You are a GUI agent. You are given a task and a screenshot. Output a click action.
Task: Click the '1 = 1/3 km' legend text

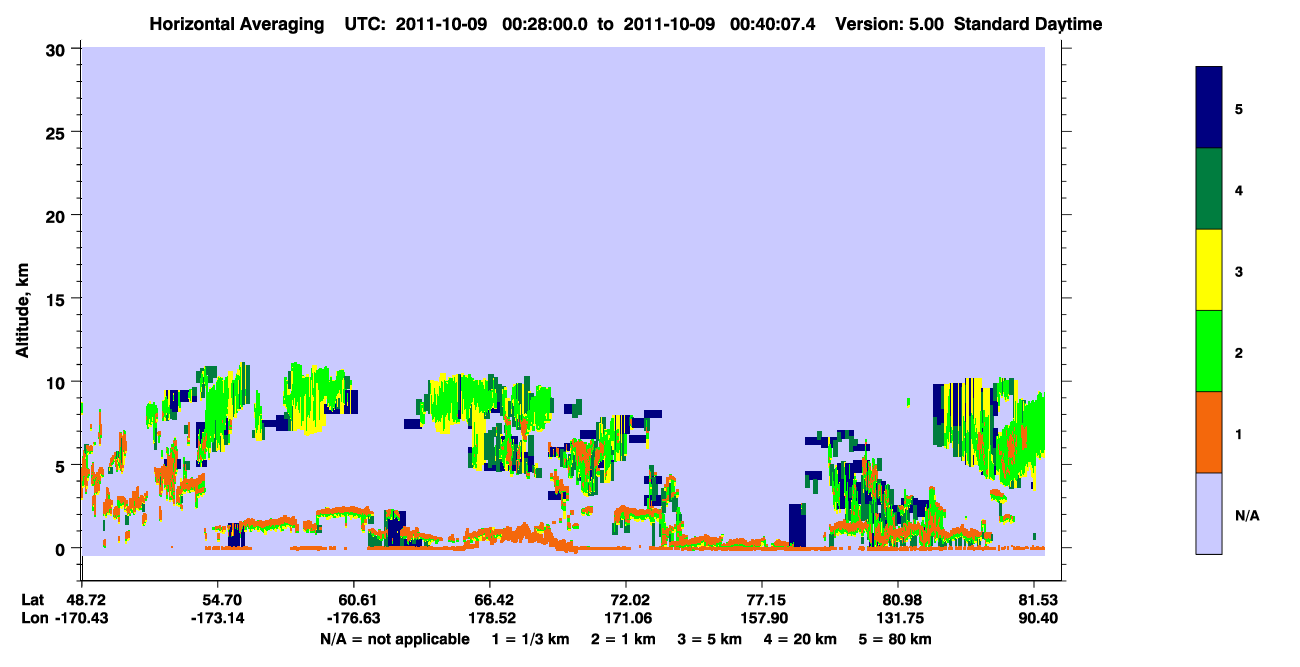pos(530,639)
